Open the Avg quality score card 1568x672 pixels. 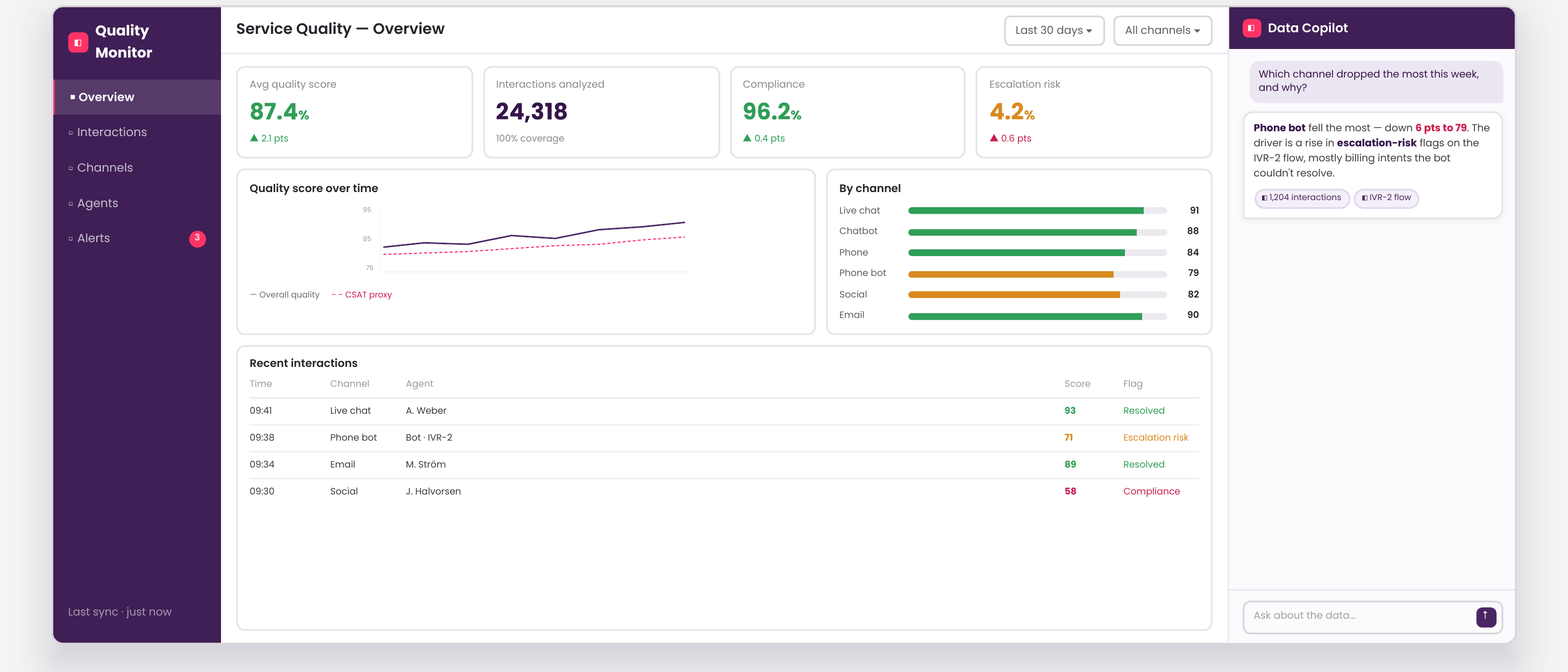354,112
